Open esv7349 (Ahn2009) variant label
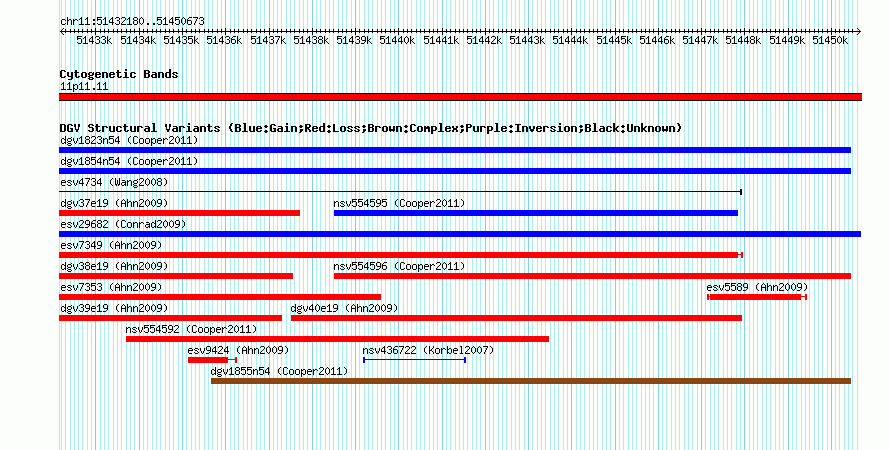 click(111, 245)
